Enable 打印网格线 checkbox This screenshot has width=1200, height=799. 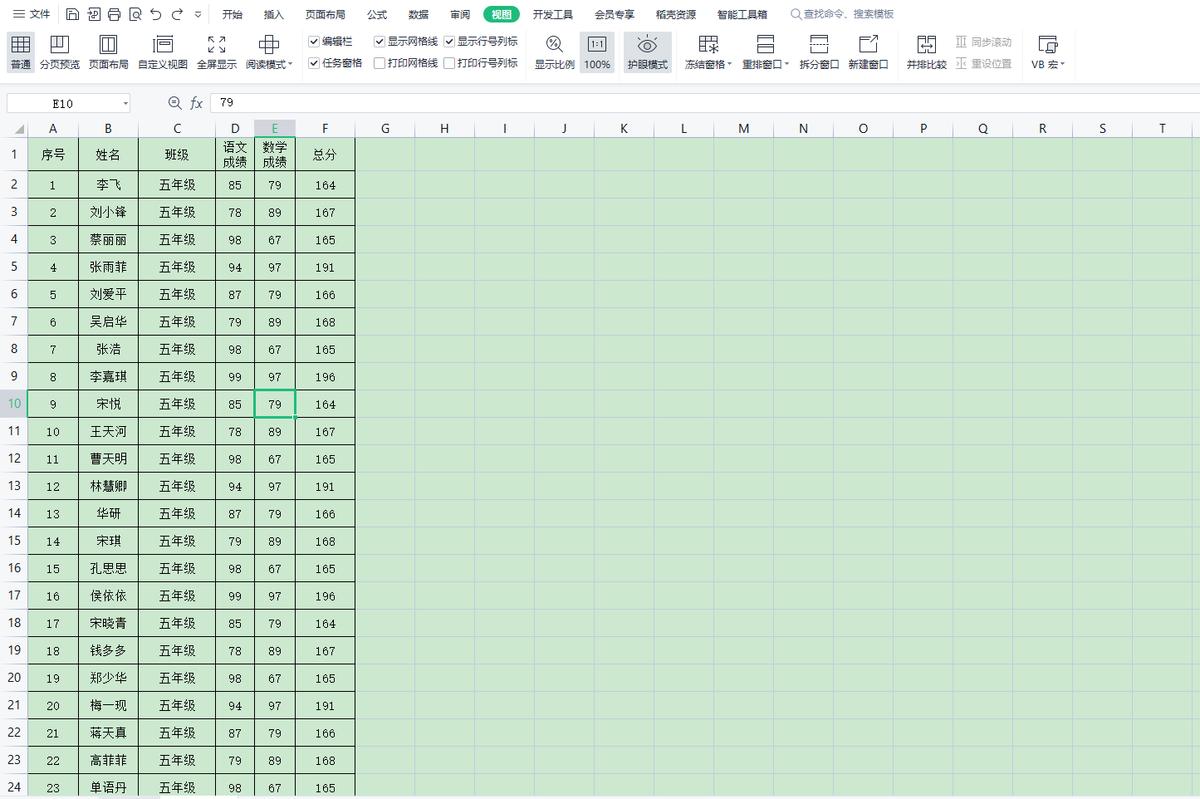379,61
